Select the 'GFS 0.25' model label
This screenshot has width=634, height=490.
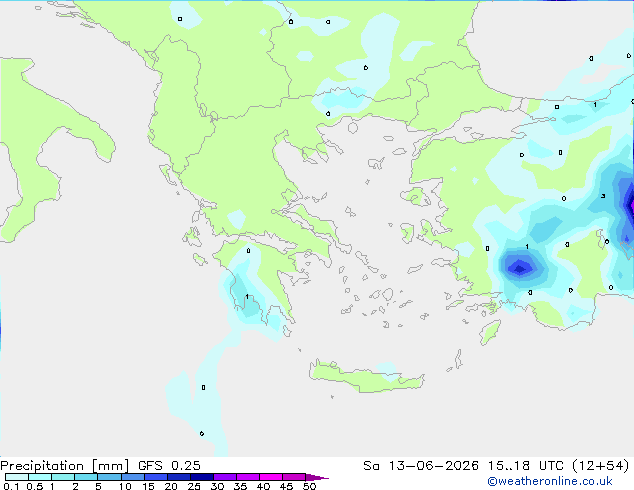169,466
